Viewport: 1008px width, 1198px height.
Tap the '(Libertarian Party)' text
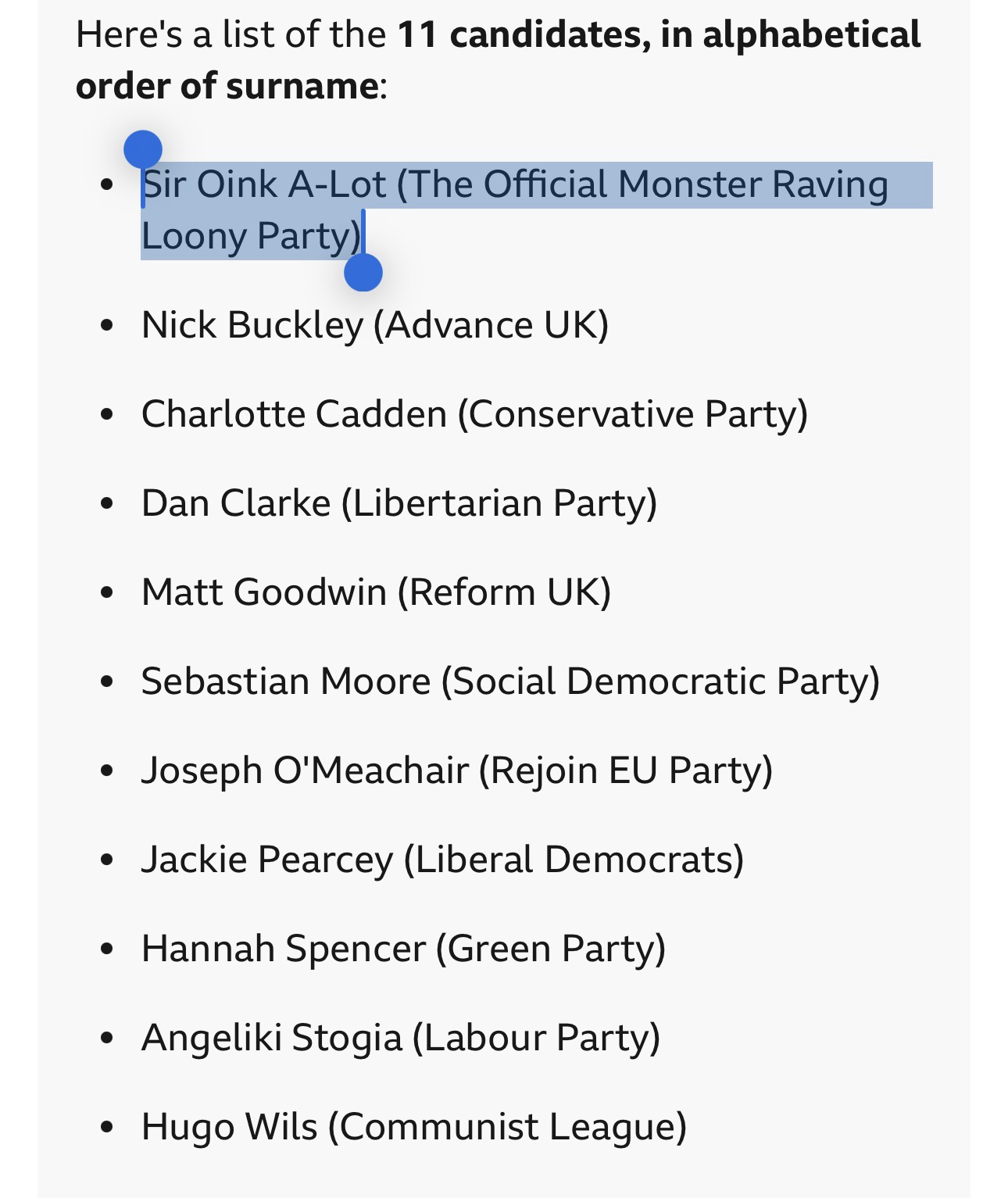click(499, 503)
